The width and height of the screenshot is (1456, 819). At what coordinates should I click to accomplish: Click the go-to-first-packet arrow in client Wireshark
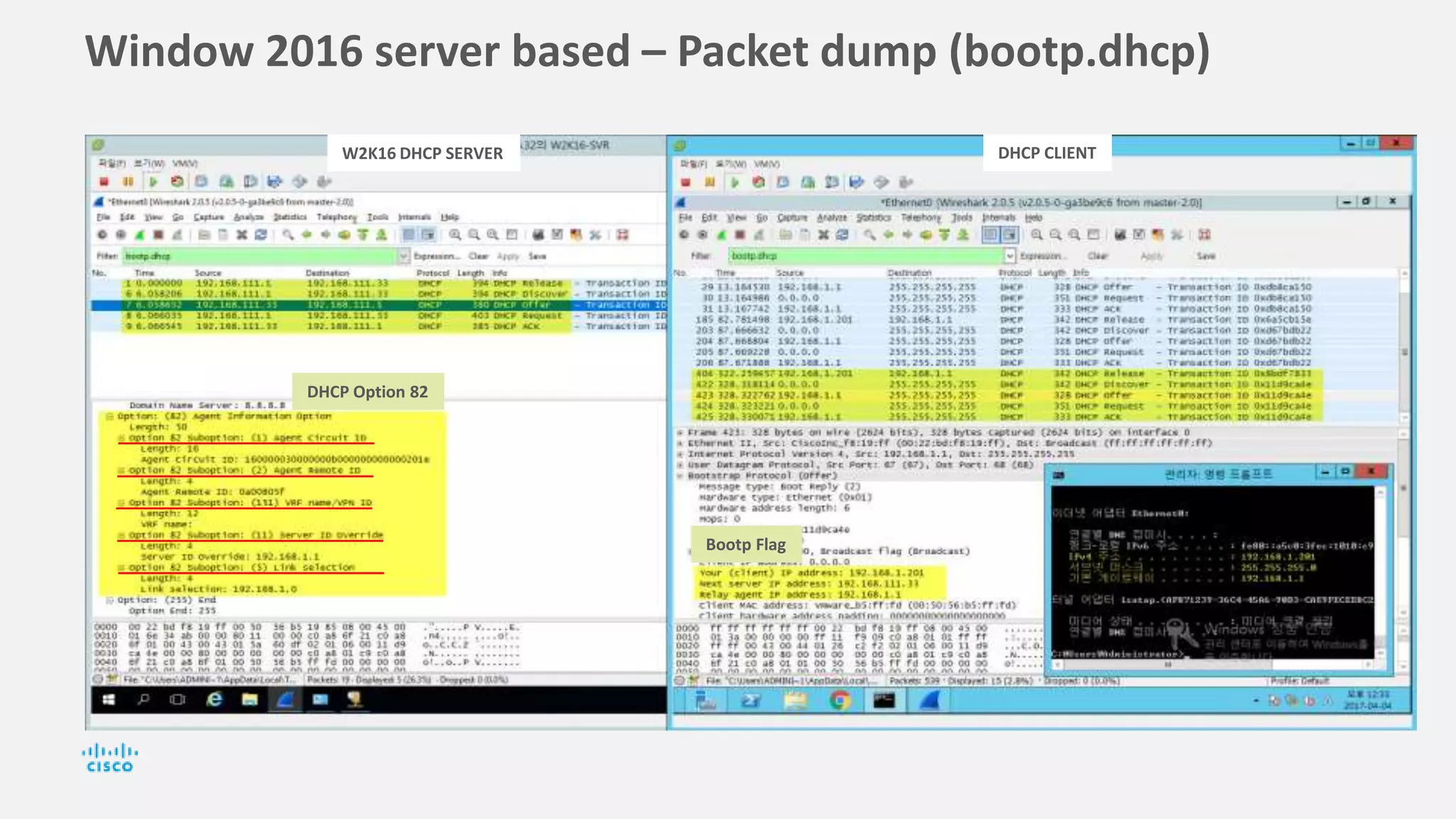click(944, 235)
